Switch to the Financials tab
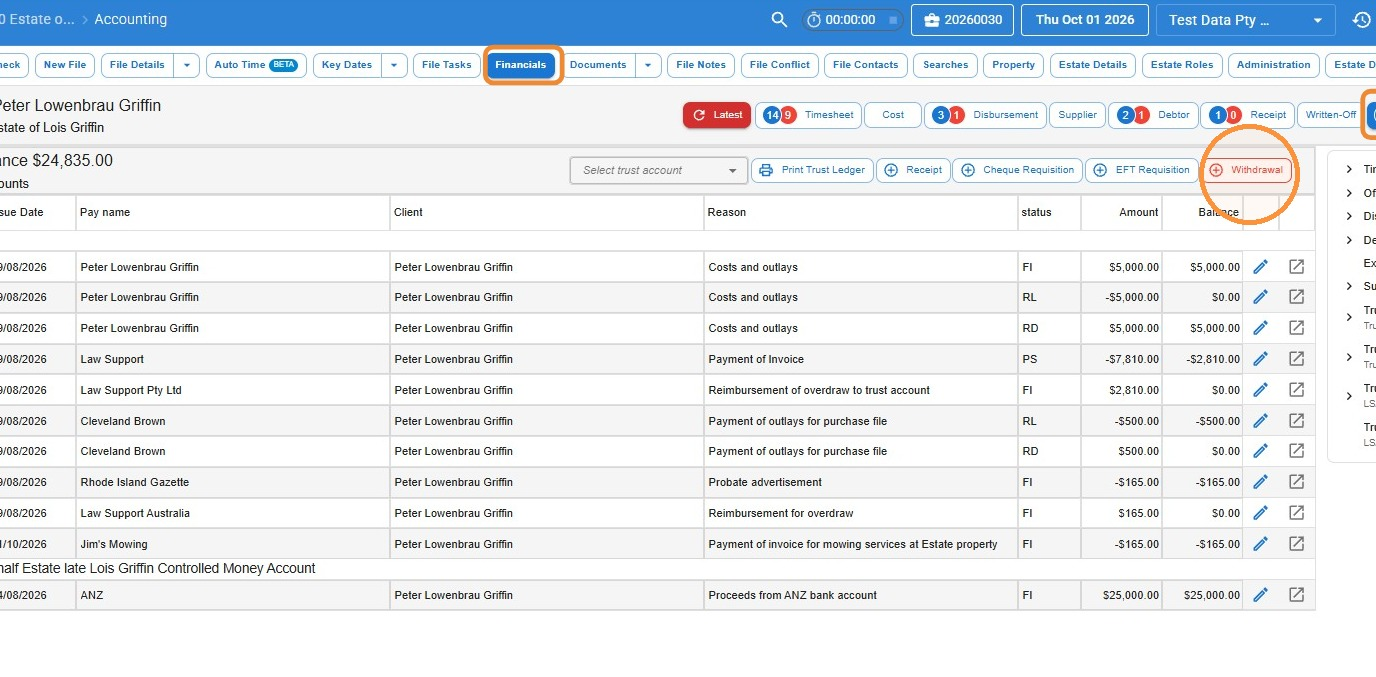Viewport: 1376px width, 677px height. coord(521,65)
